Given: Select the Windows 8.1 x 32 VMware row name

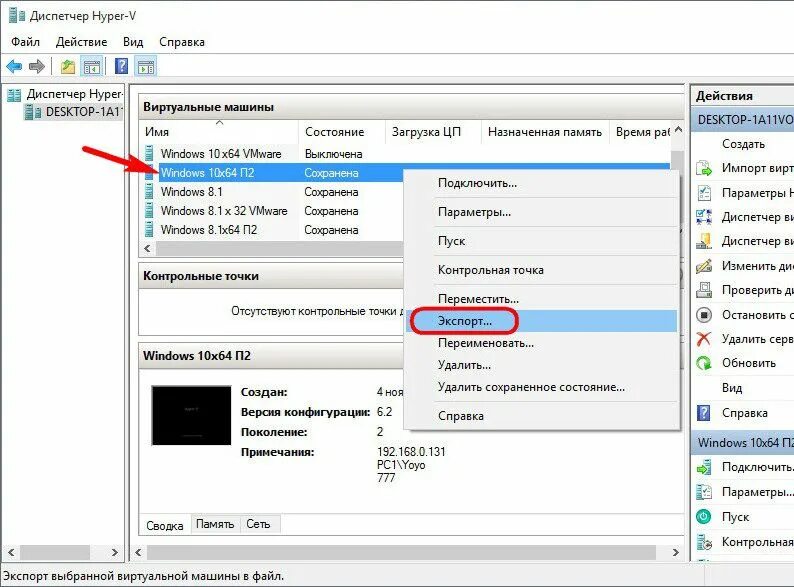Looking at the screenshot, I should pyautogui.click(x=224, y=211).
